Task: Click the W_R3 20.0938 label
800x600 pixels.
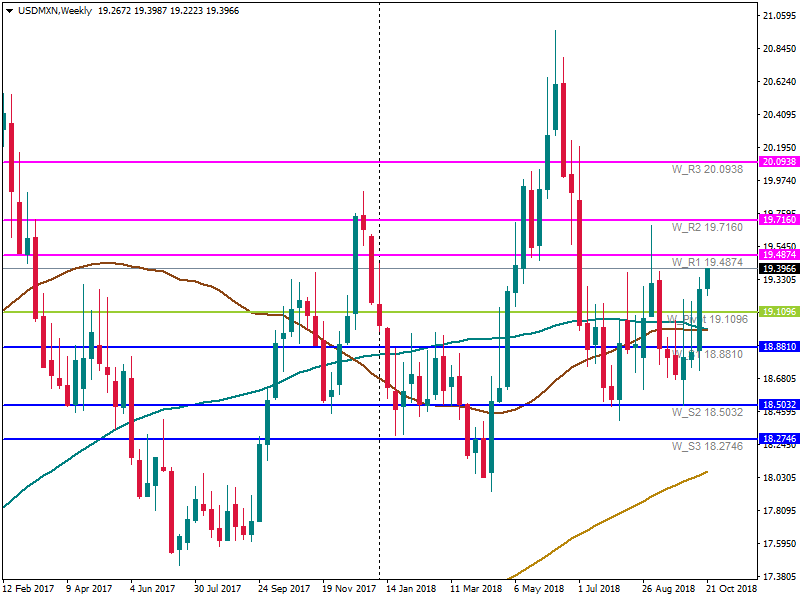Action: tap(706, 170)
